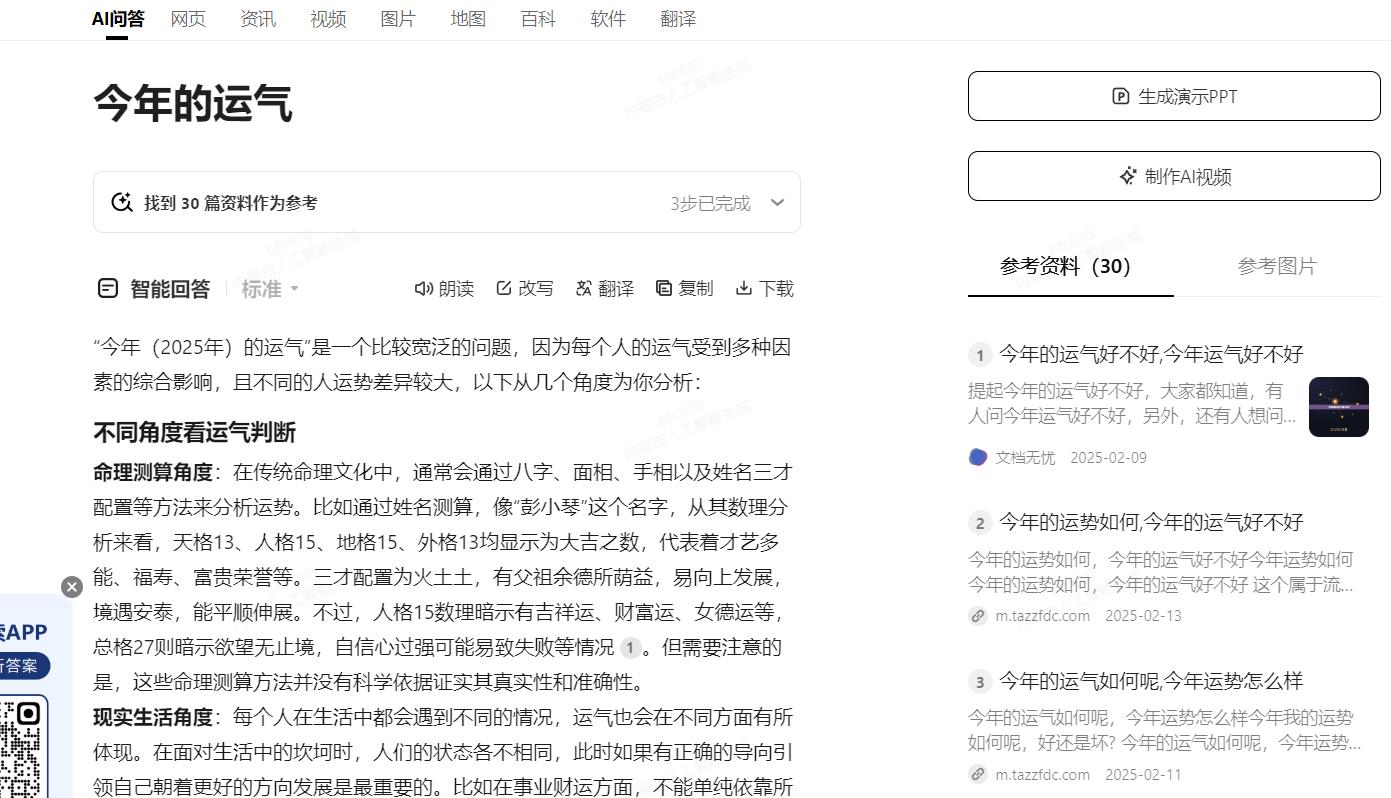This screenshot has width=1391, height=798.
Task: Scan area: click the QR code image
Action: point(24,745)
